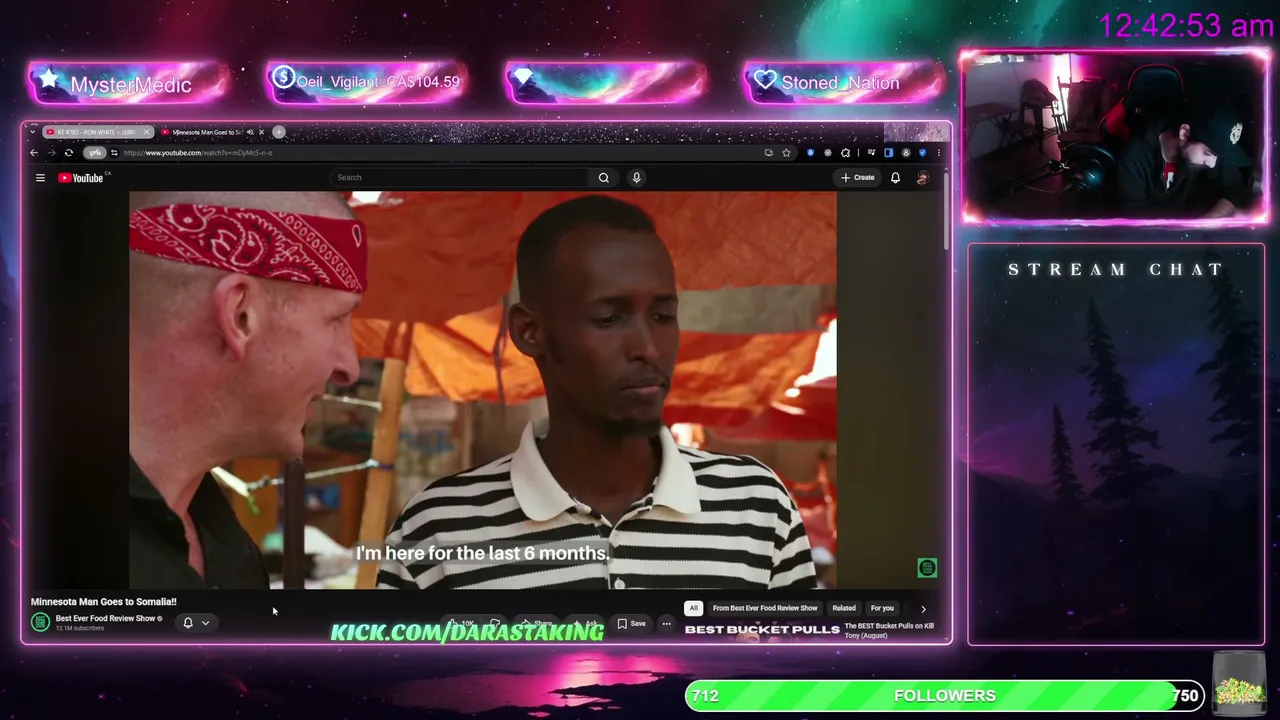1280x720 pixels.
Task: Click the Stoned_Nation overlay badge
Action: click(842, 82)
